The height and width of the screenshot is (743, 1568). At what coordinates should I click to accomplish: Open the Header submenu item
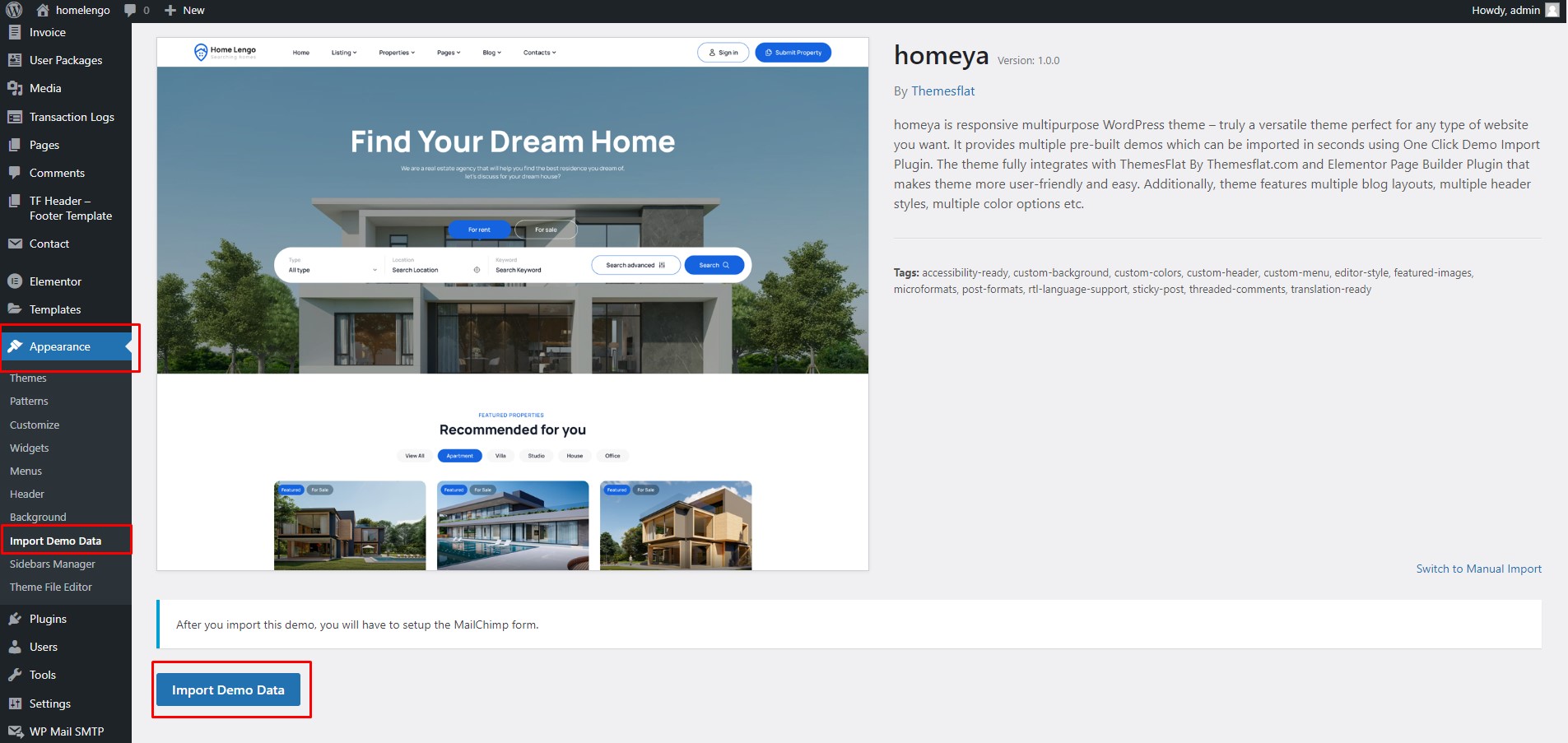pyautogui.click(x=27, y=495)
